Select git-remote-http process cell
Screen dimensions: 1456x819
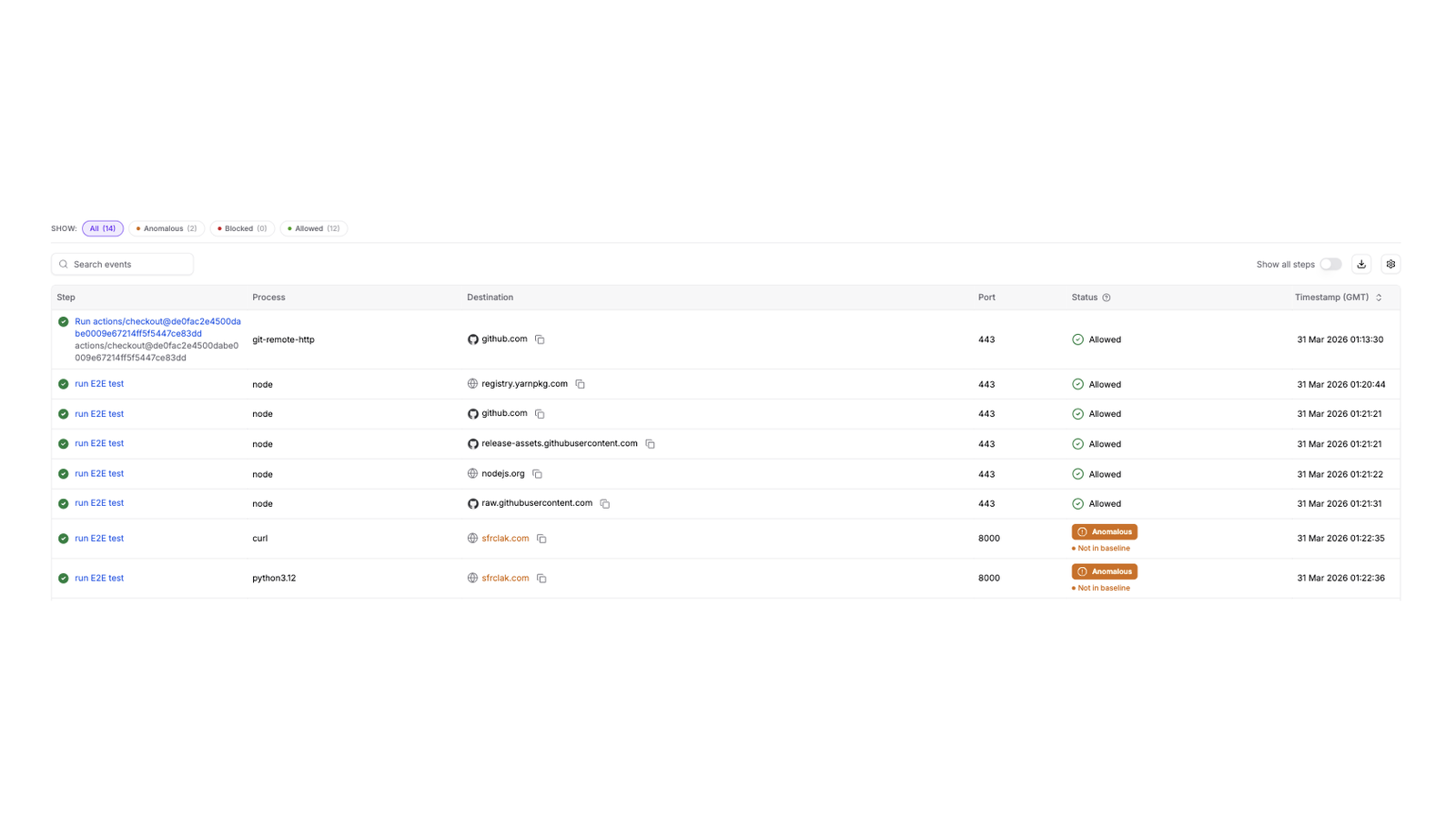[283, 339]
